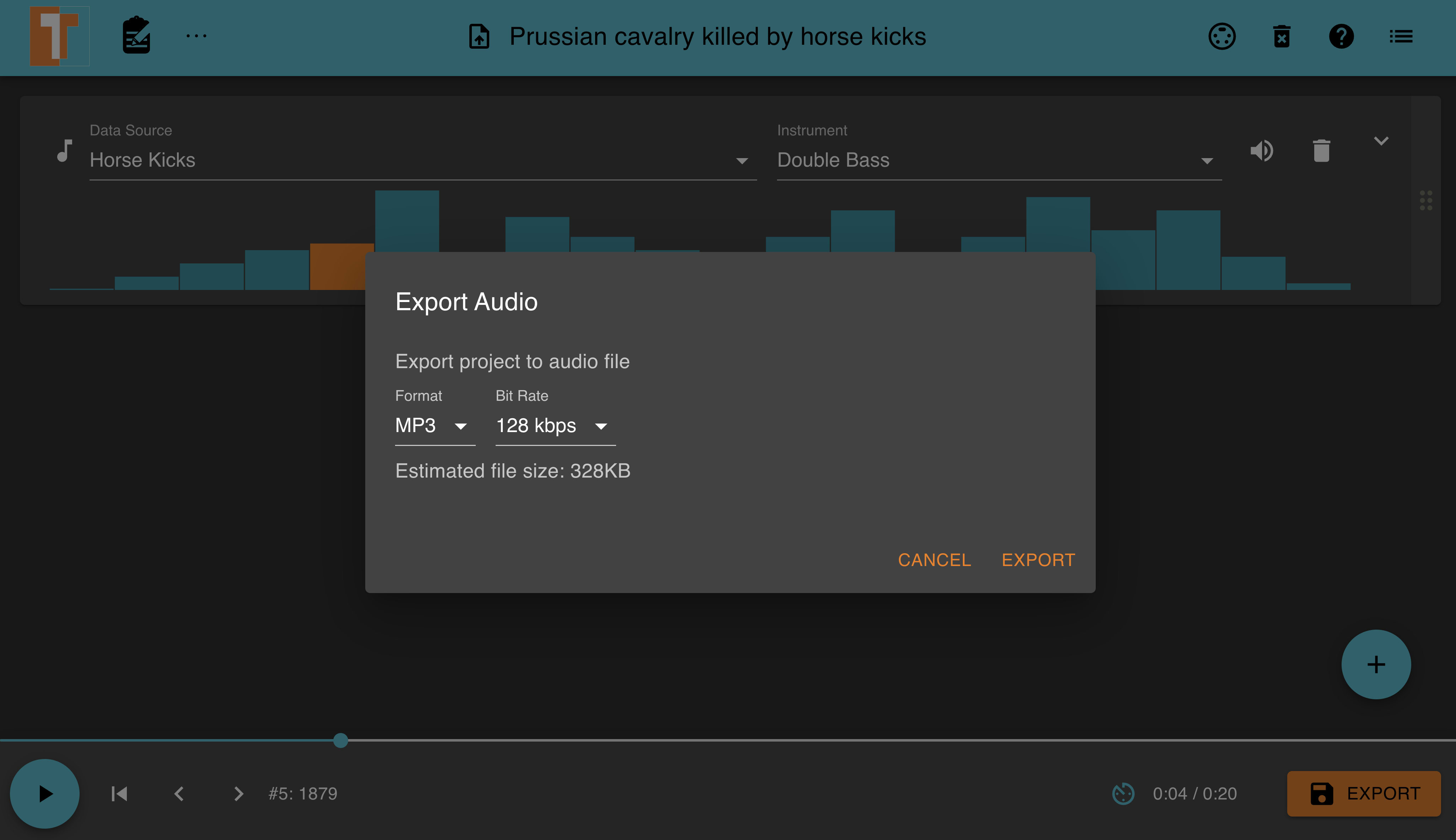Click EXPORT in the Export Audio dialog
1456x840 pixels.
pyautogui.click(x=1038, y=560)
